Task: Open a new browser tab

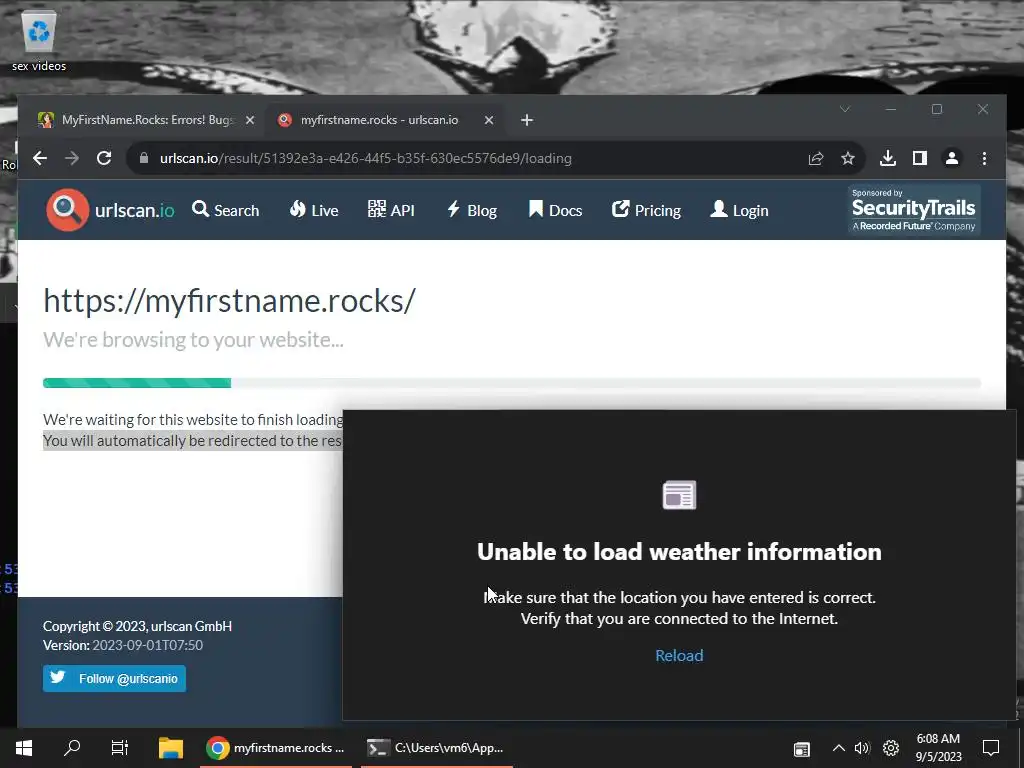Action: click(x=527, y=120)
